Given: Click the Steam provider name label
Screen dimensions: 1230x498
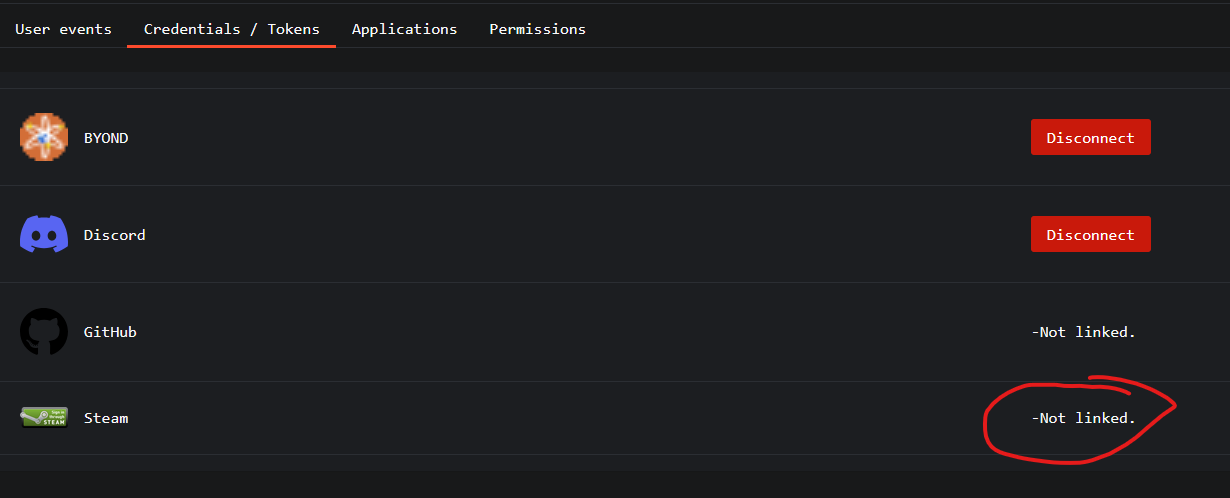Looking at the screenshot, I should click(106, 418).
